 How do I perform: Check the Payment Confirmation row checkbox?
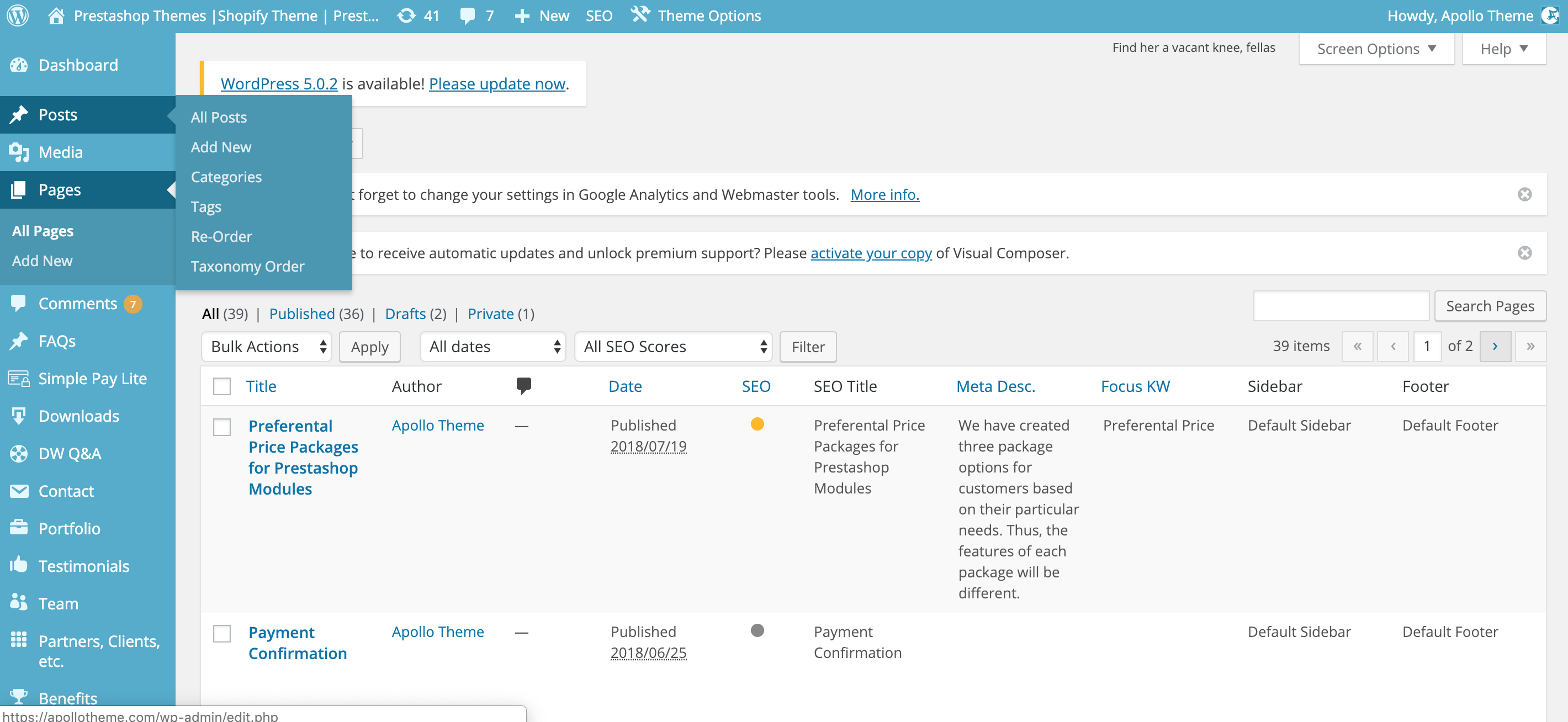click(x=221, y=634)
